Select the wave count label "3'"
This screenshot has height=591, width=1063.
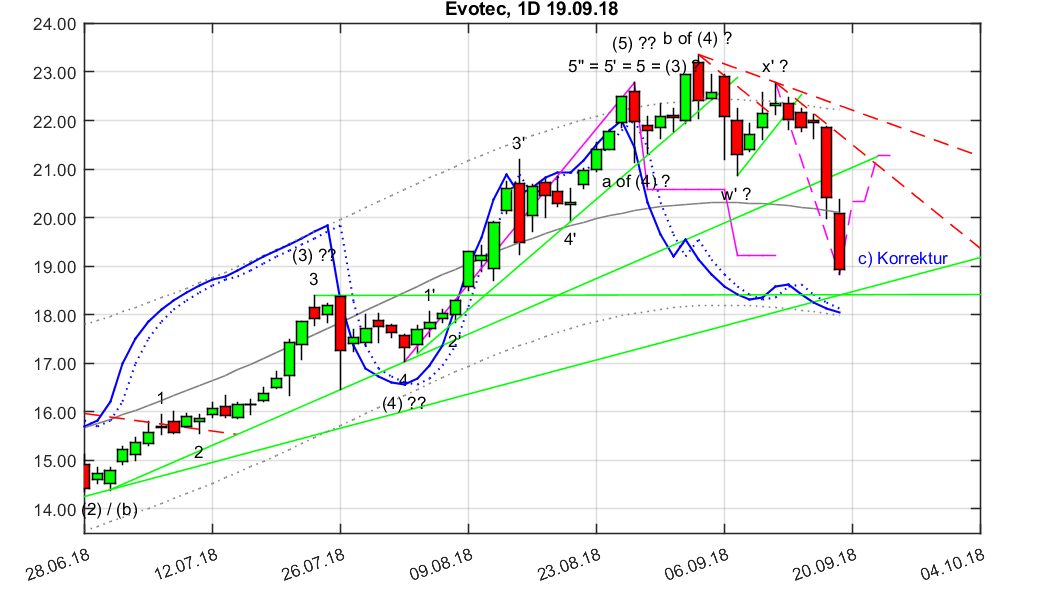(x=516, y=140)
